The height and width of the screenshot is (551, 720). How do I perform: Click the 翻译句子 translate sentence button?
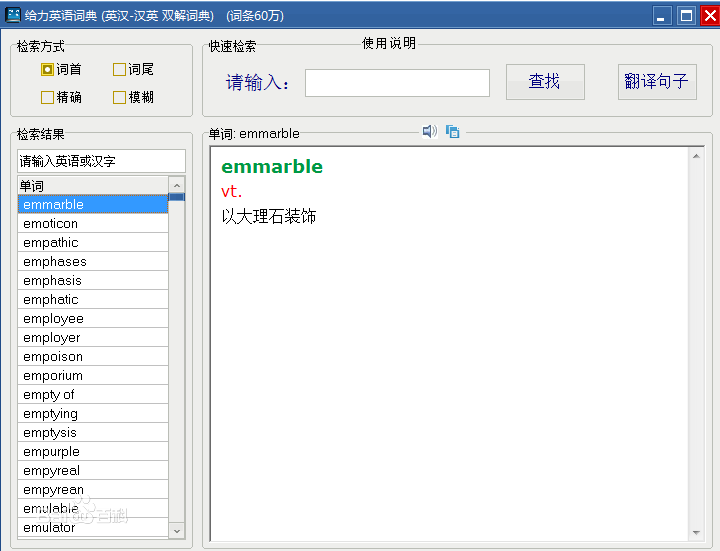point(656,82)
